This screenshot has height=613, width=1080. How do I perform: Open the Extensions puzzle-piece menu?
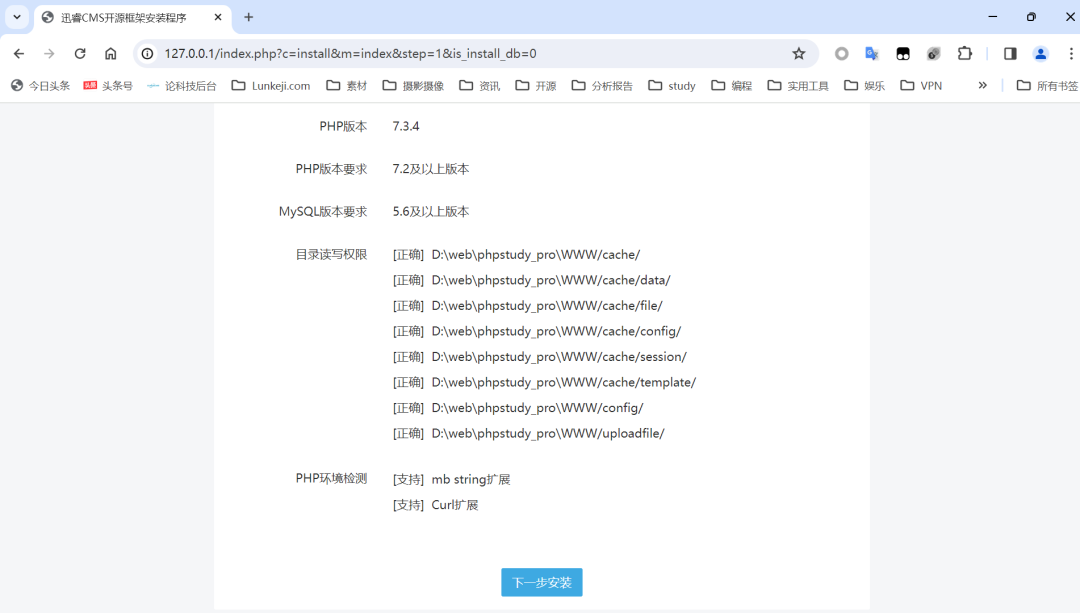[964, 54]
